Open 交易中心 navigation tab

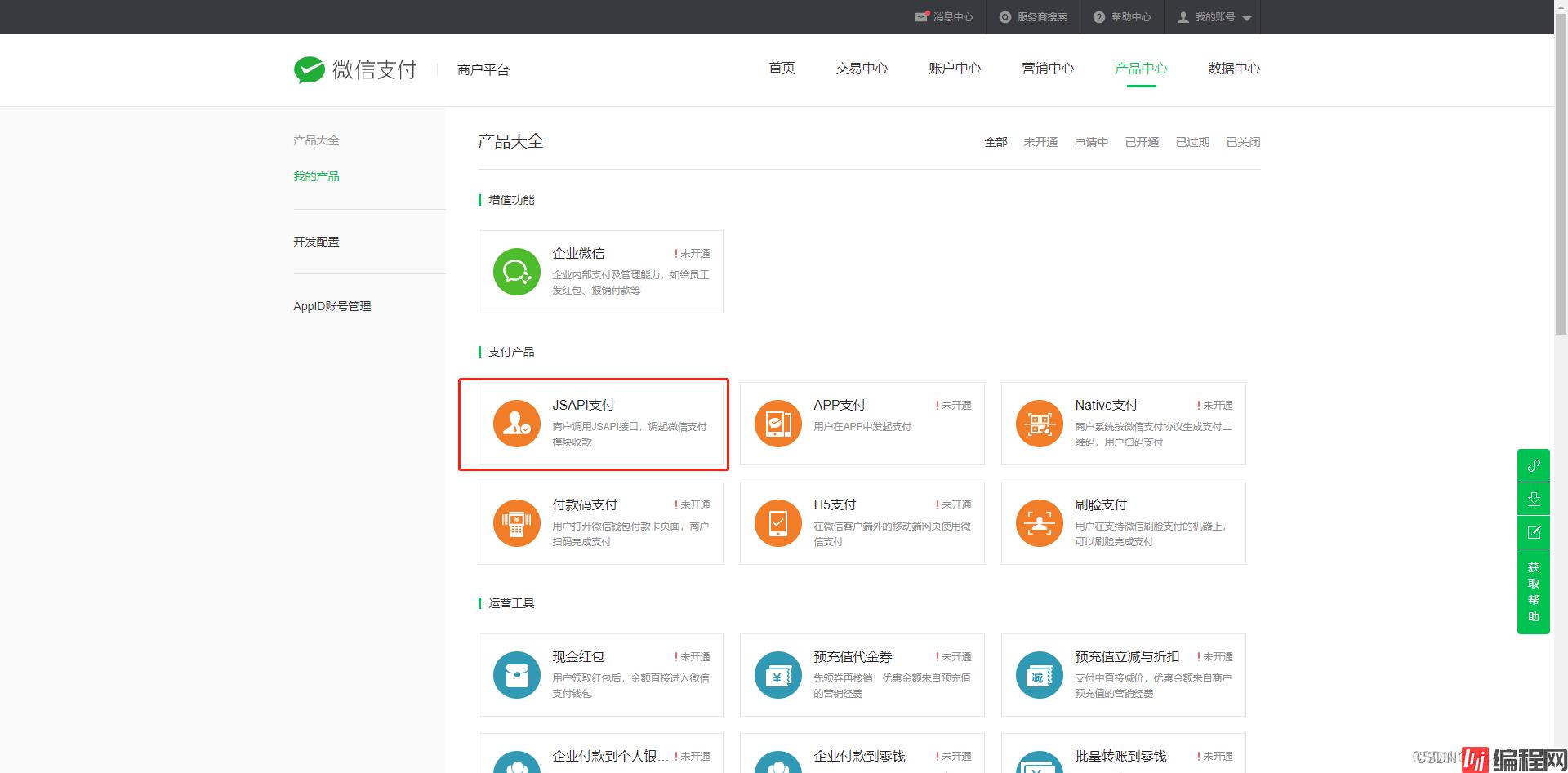[x=862, y=68]
